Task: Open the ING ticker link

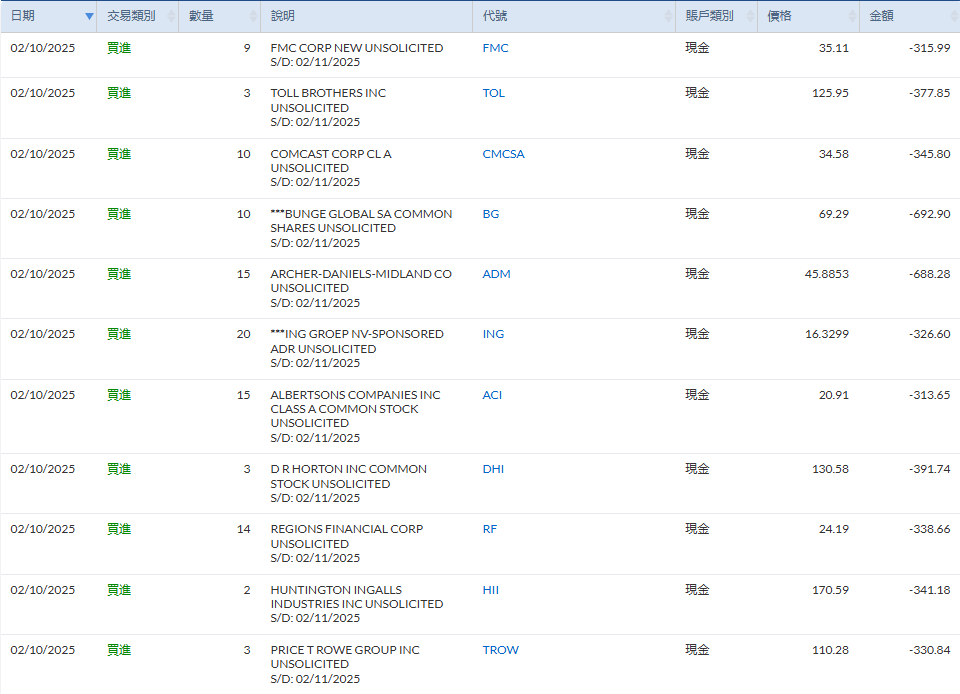Action: click(493, 334)
